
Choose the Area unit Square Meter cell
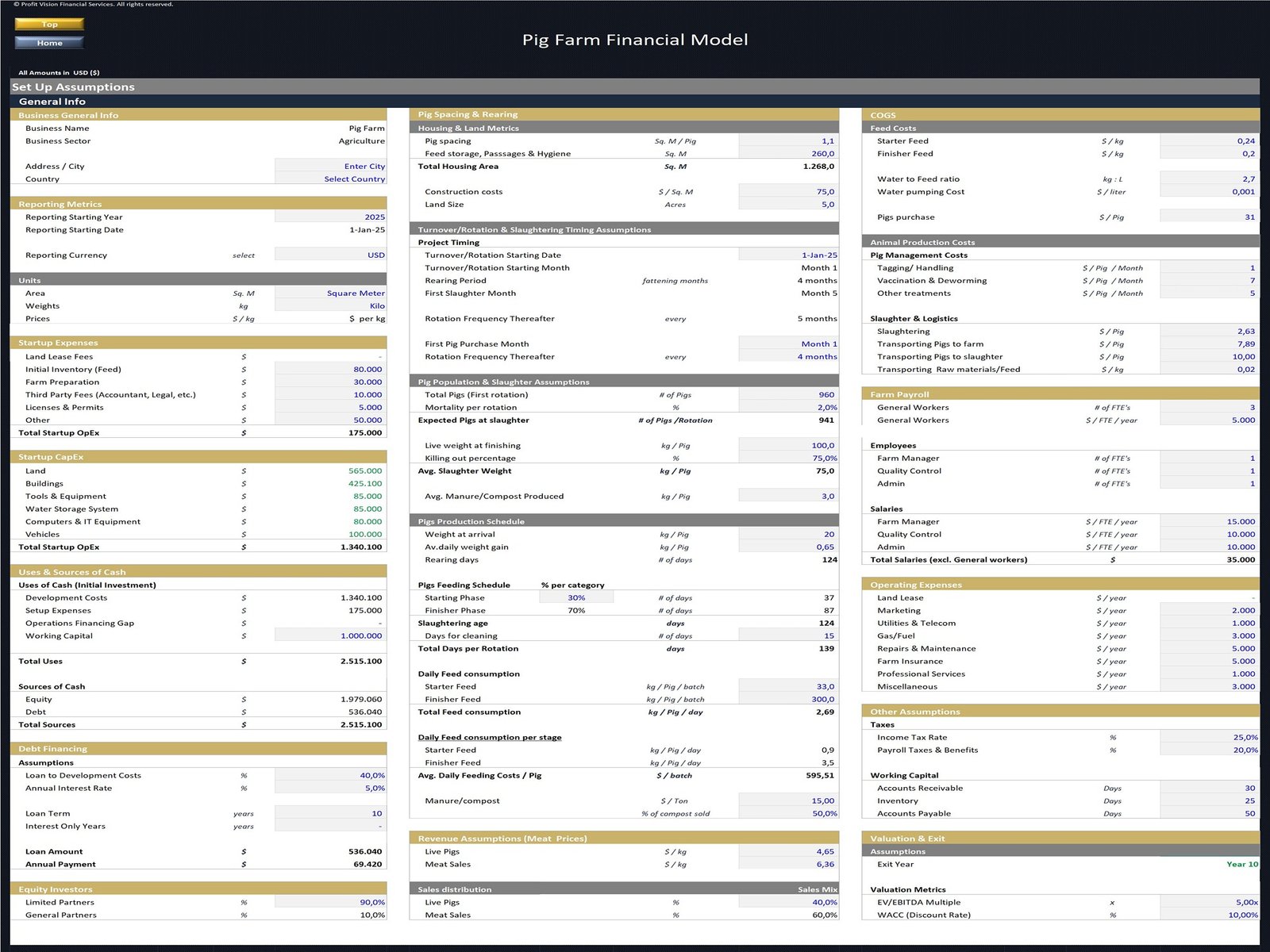(330, 294)
